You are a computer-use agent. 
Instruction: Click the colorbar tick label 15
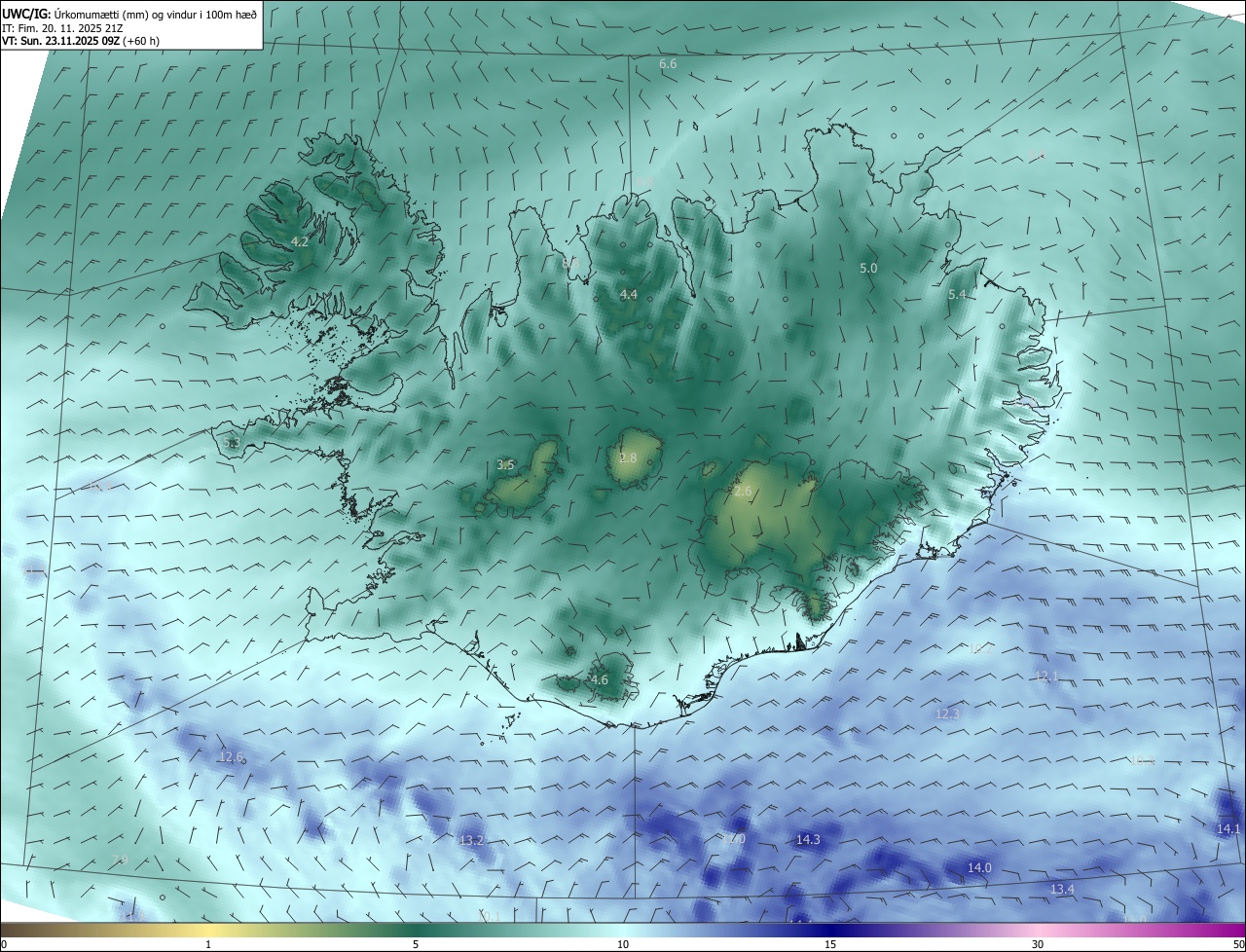coord(830,944)
